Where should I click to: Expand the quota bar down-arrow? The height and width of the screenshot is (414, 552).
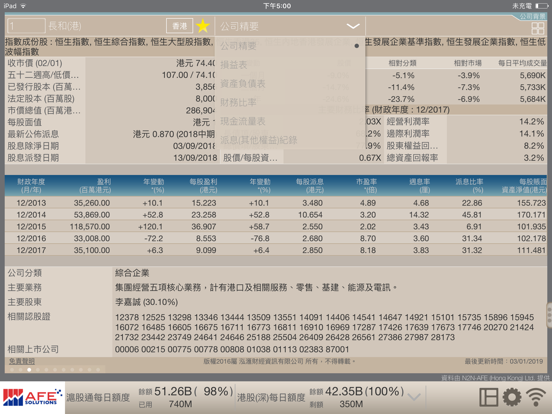414,397
